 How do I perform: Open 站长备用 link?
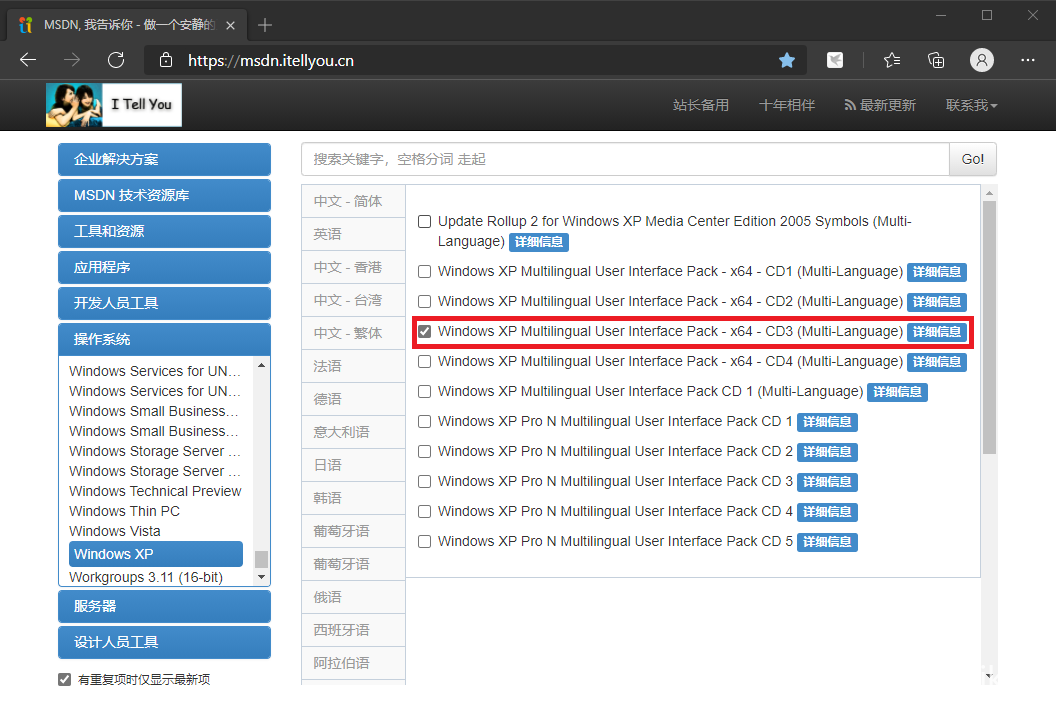pos(700,105)
